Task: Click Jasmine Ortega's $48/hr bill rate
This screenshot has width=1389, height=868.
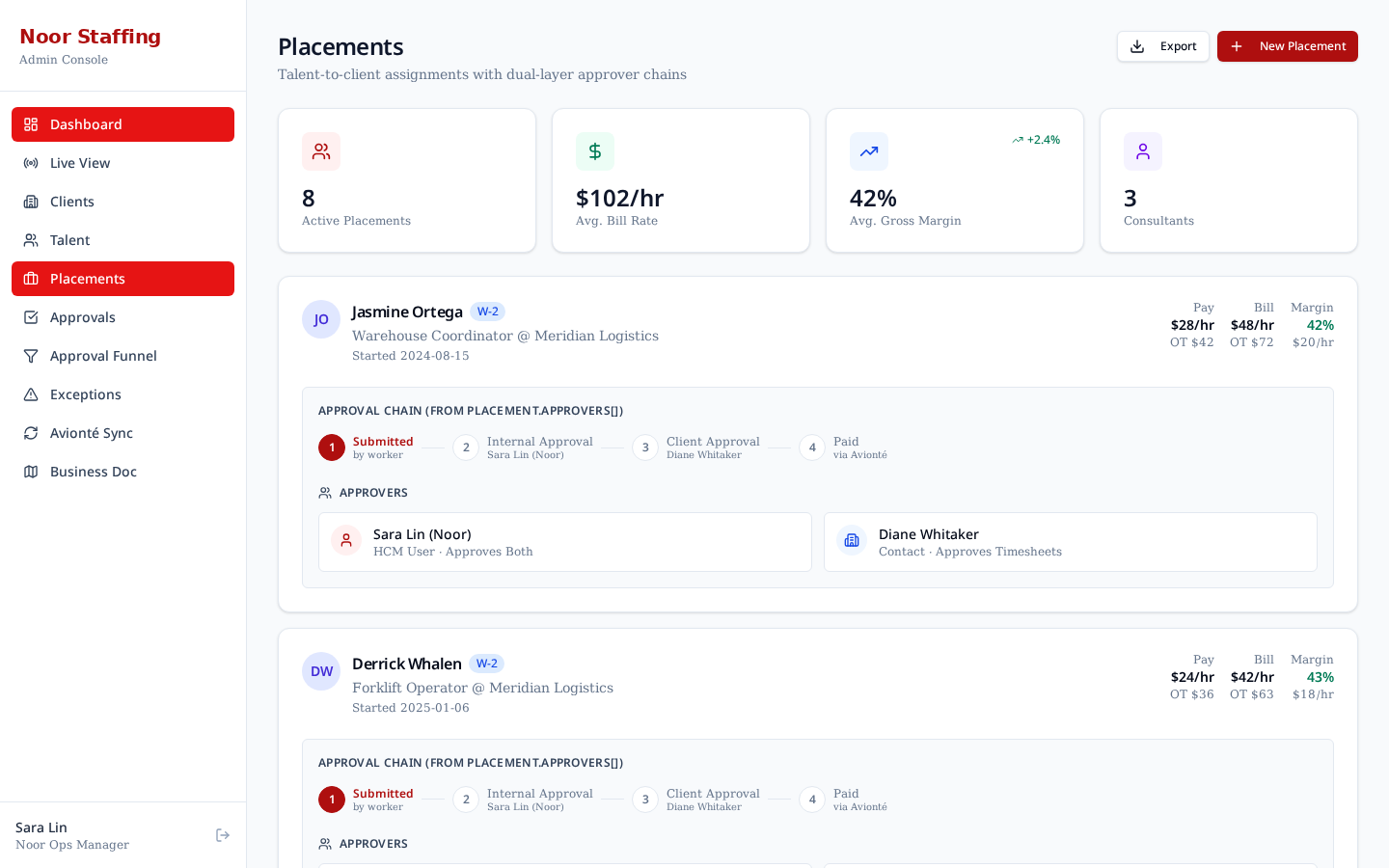Action: [x=1252, y=325]
